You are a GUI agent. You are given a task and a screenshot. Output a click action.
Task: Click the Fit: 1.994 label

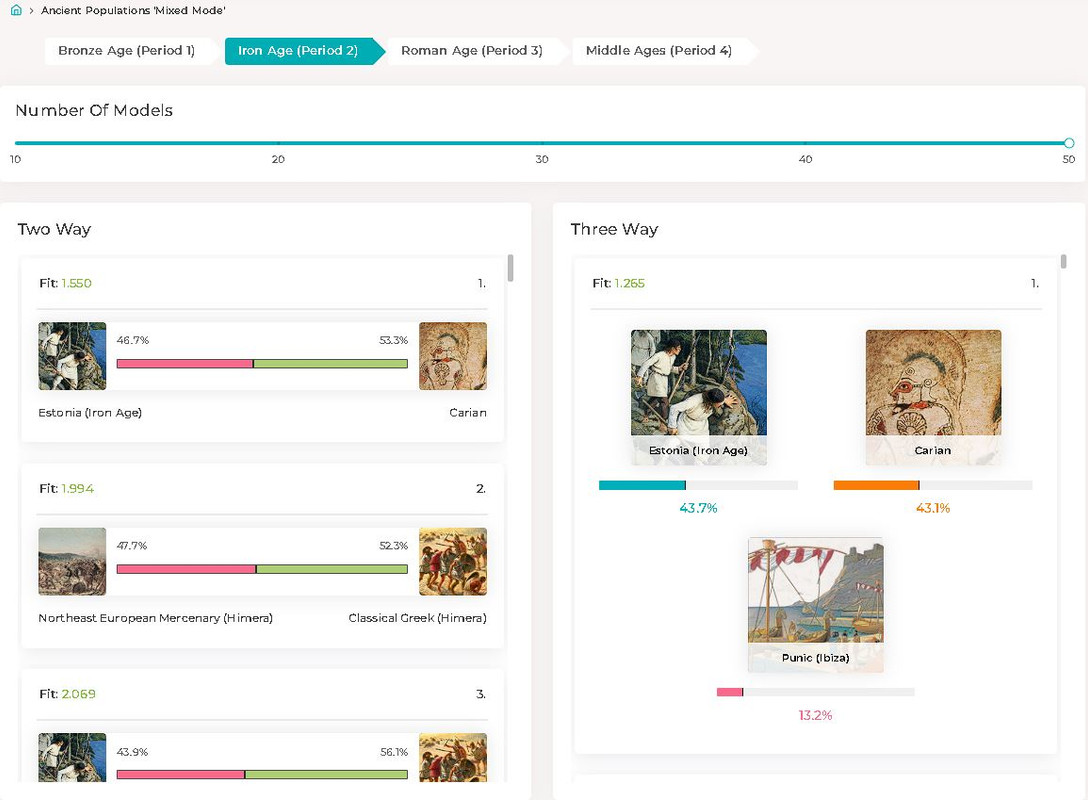[x=67, y=488]
